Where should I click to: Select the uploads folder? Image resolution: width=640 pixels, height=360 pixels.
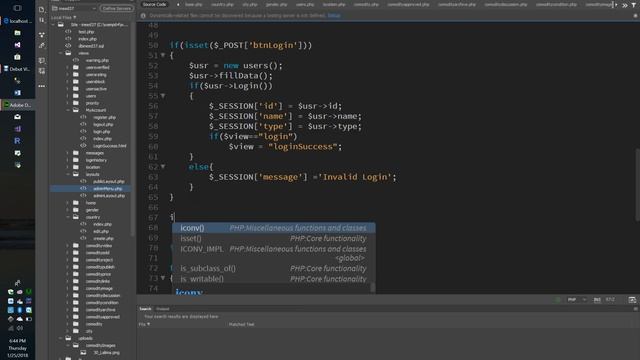pos(85,338)
